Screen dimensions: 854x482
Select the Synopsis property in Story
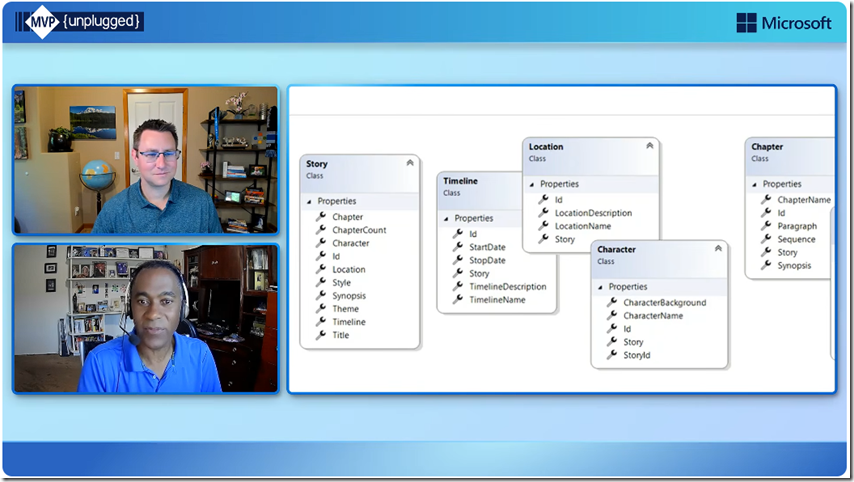(349, 296)
